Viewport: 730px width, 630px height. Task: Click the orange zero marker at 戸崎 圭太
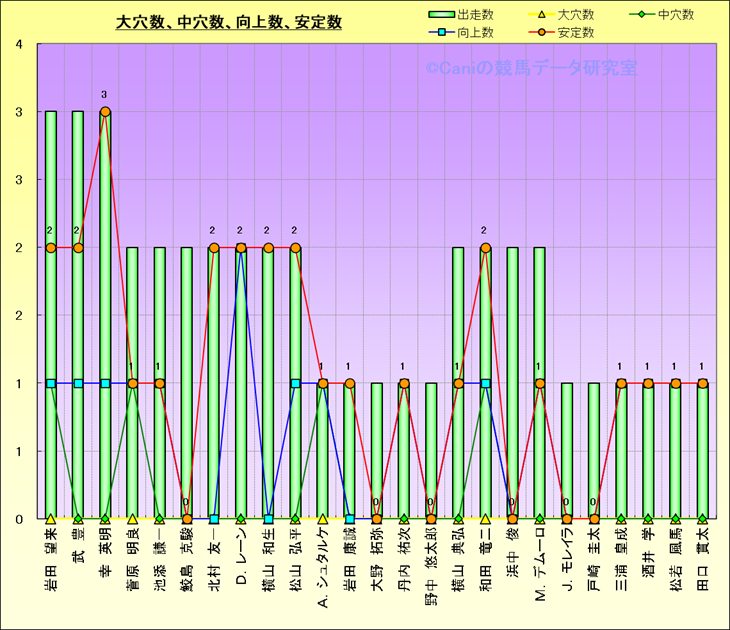click(x=594, y=519)
